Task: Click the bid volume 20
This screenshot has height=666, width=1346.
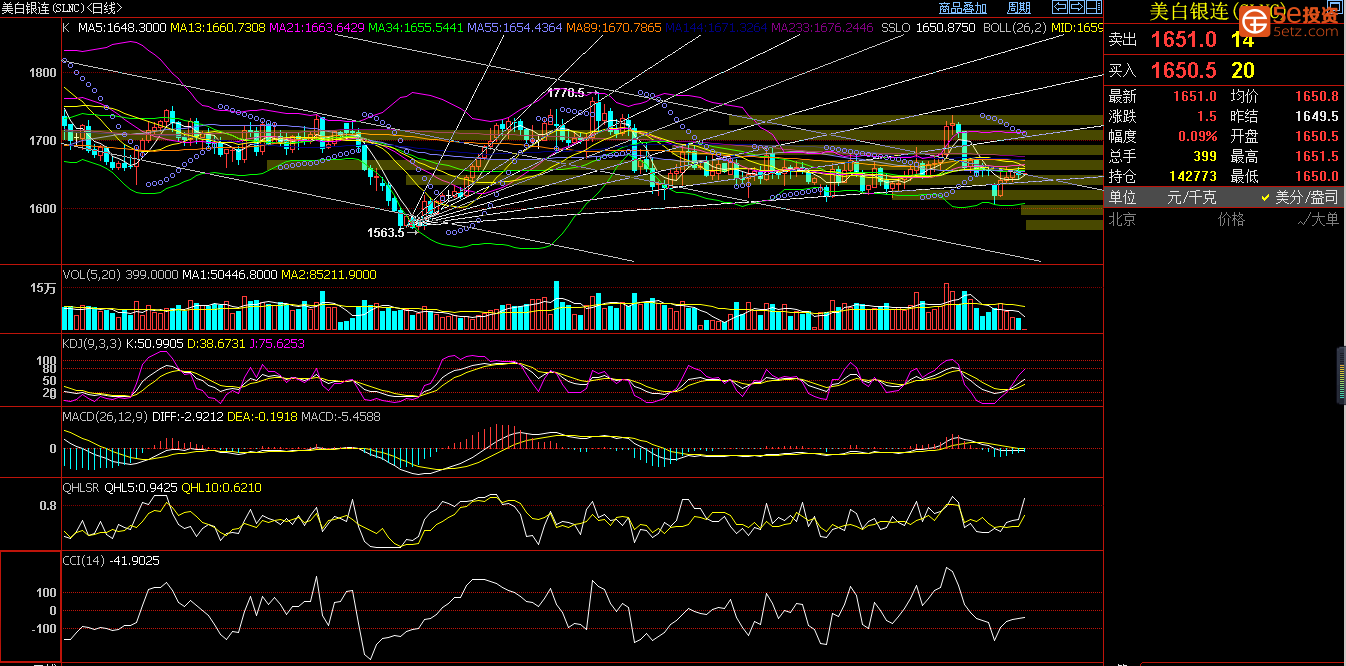Action: (1243, 70)
